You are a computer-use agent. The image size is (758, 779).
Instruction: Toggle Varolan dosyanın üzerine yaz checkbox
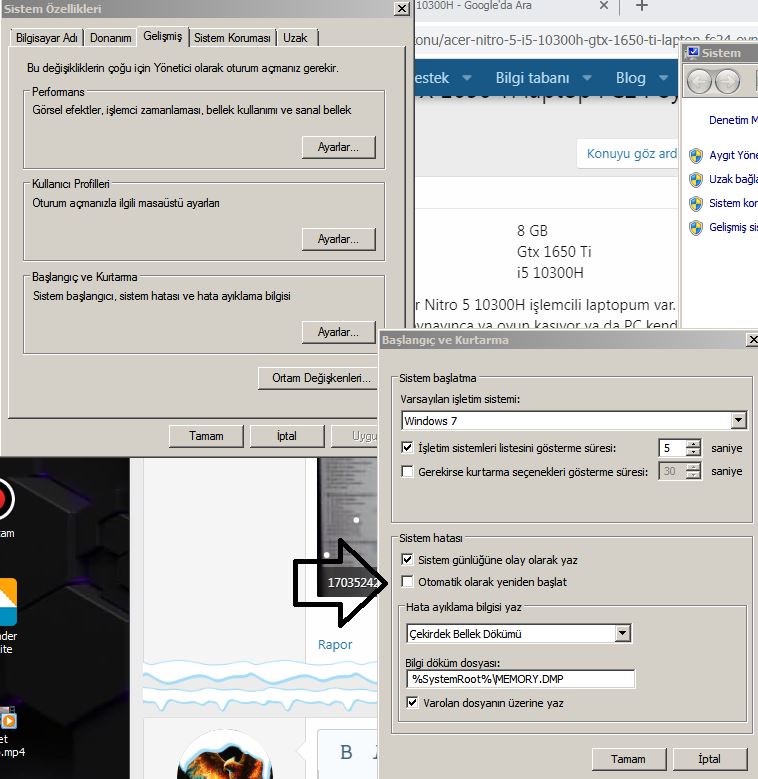412,702
